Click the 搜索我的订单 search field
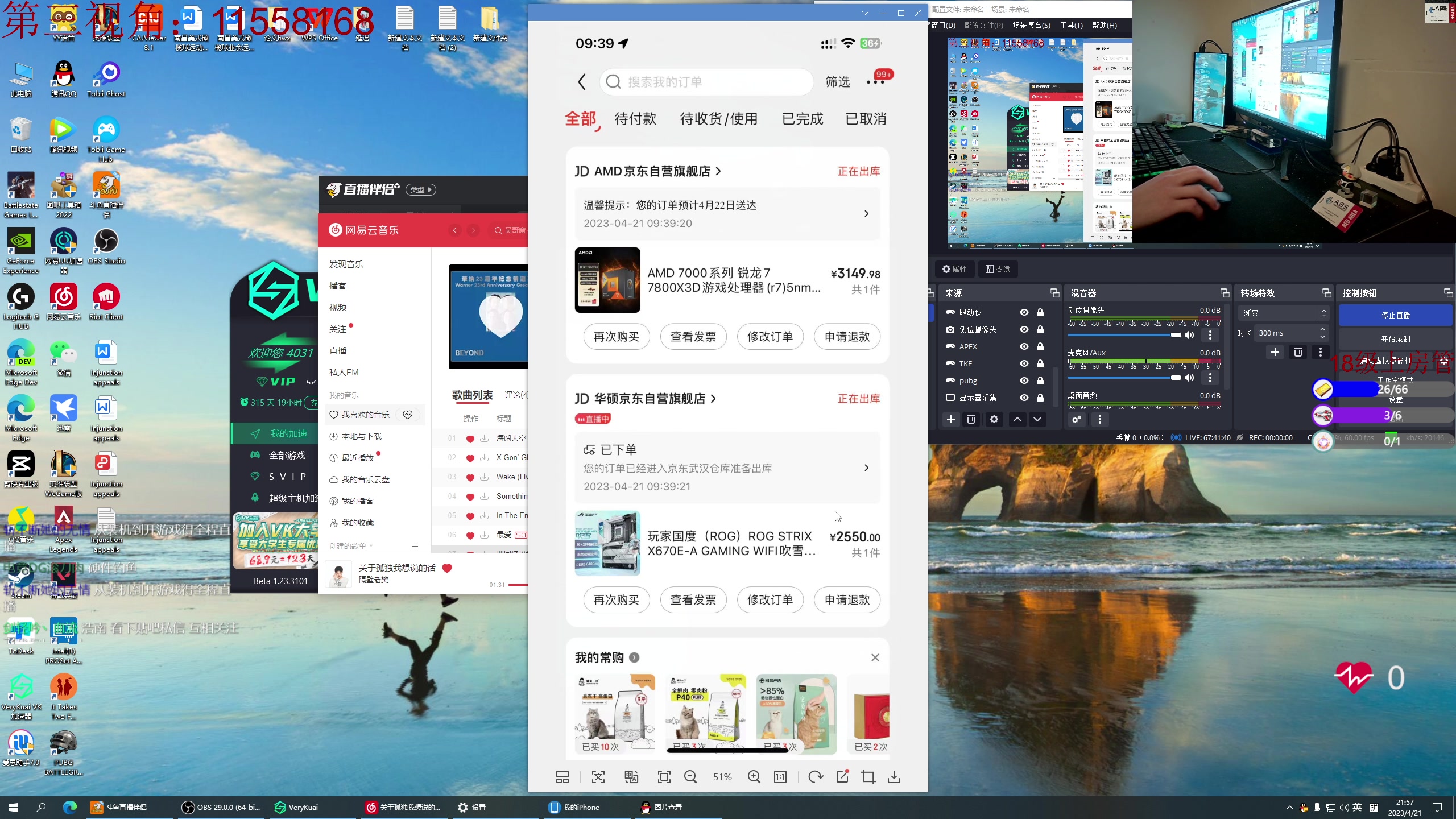Image resolution: width=1456 pixels, height=819 pixels. [706, 82]
